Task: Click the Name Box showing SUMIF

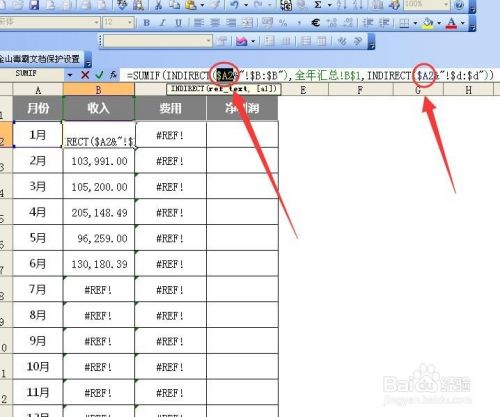Action: pyautogui.click(x=33, y=74)
